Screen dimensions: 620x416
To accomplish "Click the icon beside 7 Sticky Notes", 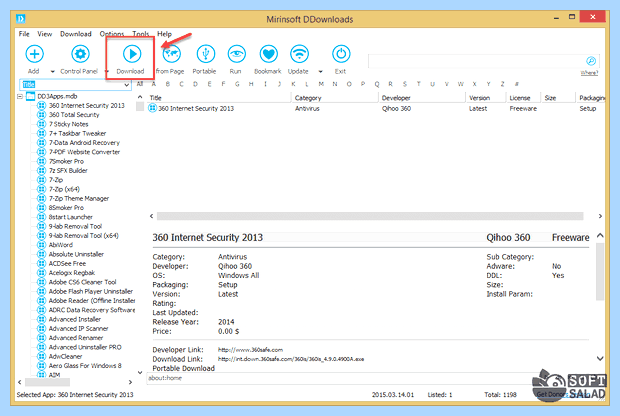I will point(42,124).
